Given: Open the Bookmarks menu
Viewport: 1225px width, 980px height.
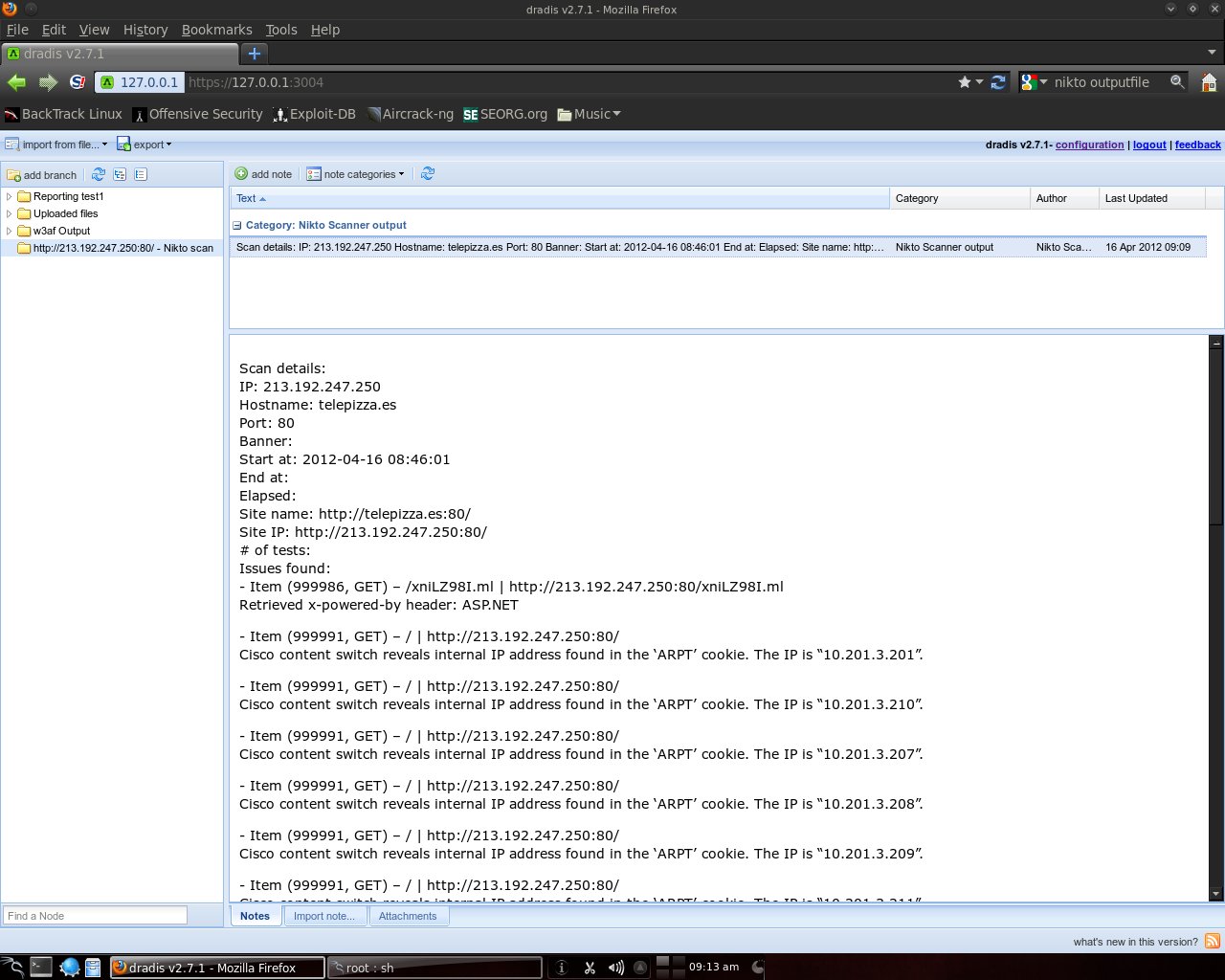Looking at the screenshot, I should (x=216, y=30).
